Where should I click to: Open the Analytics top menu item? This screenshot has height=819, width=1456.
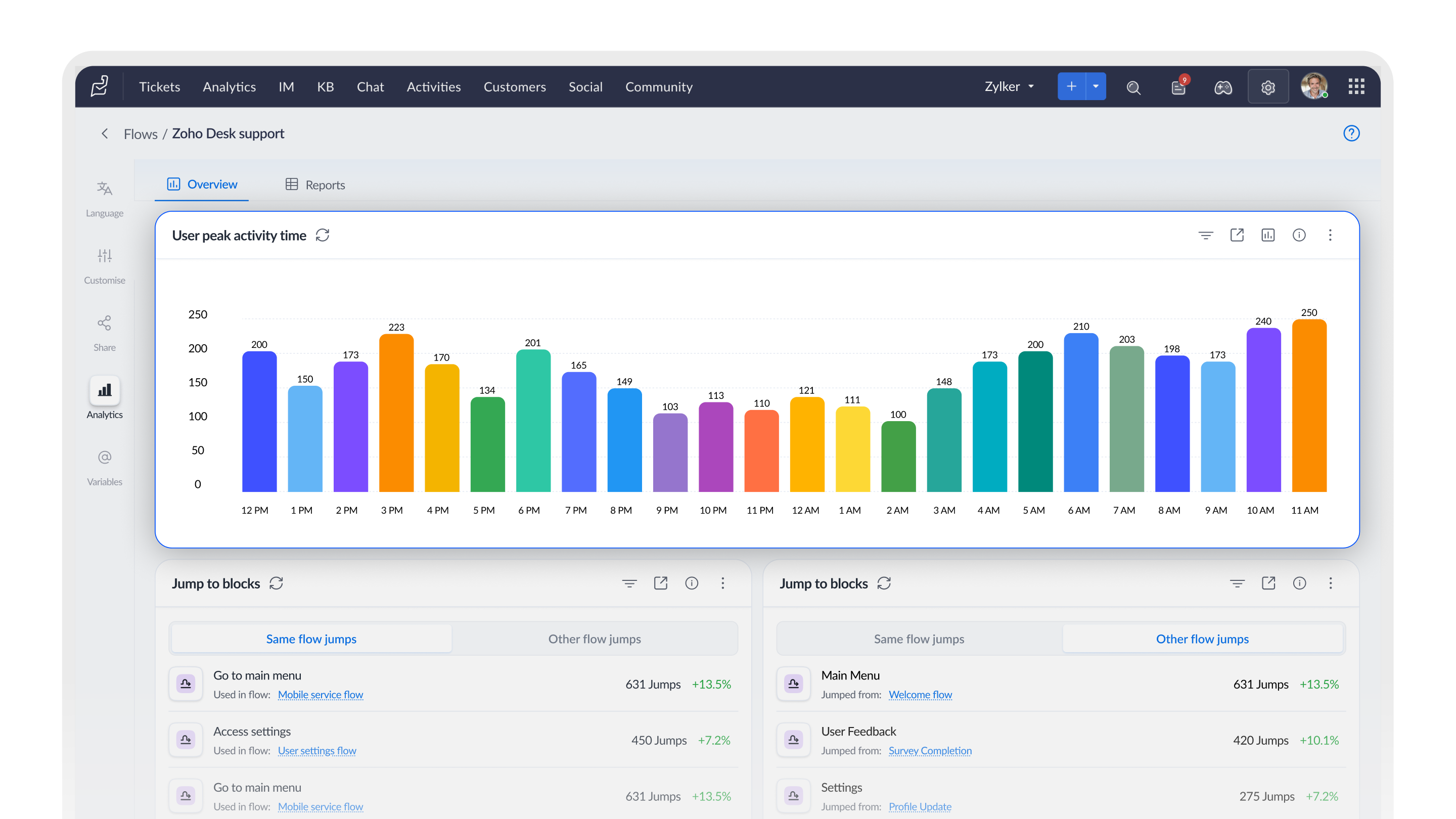pos(229,86)
